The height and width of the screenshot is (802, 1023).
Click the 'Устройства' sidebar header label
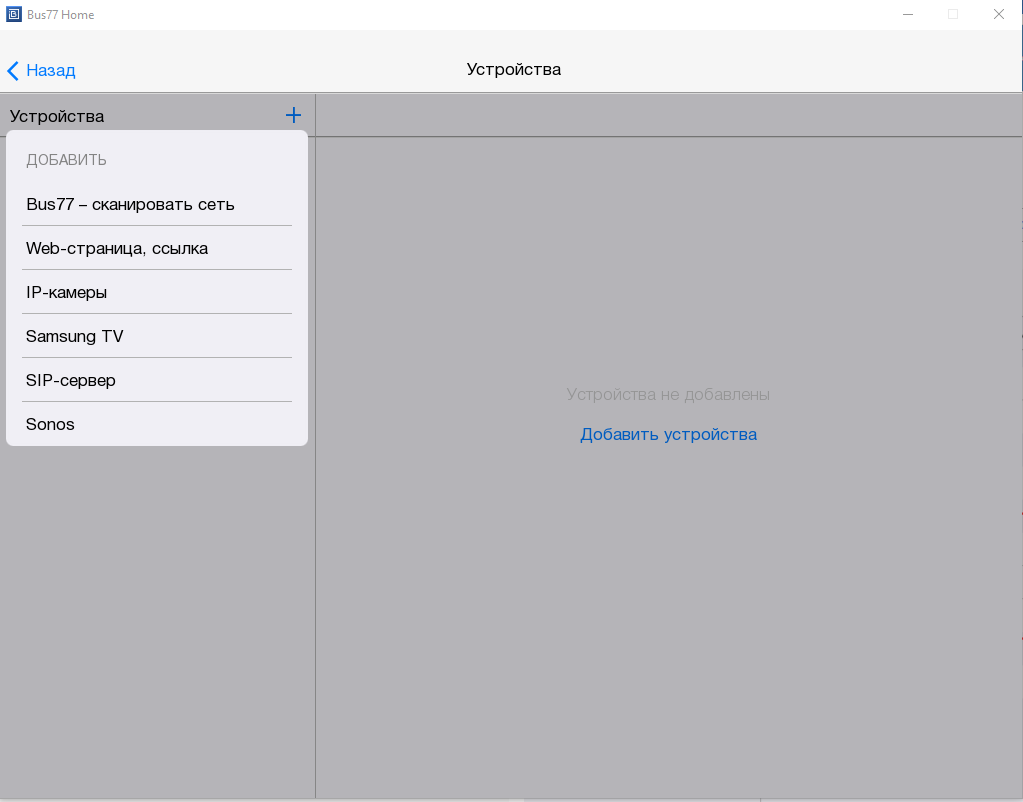coord(57,116)
